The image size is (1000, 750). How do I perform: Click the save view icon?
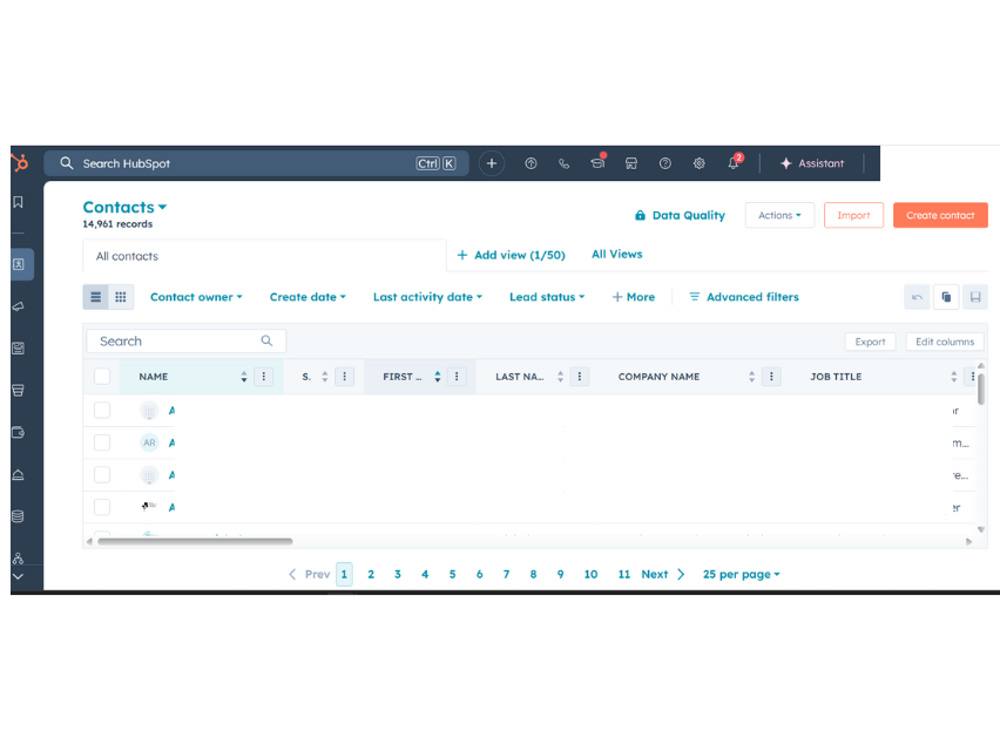click(975, 297)
